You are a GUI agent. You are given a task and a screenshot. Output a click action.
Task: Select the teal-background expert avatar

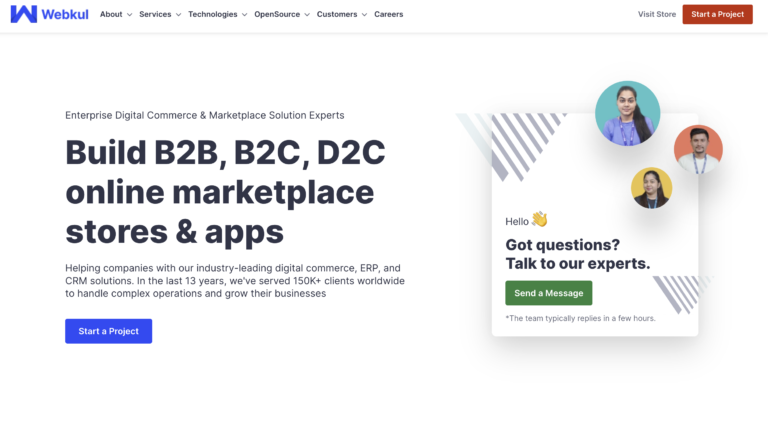coord(627,113)
